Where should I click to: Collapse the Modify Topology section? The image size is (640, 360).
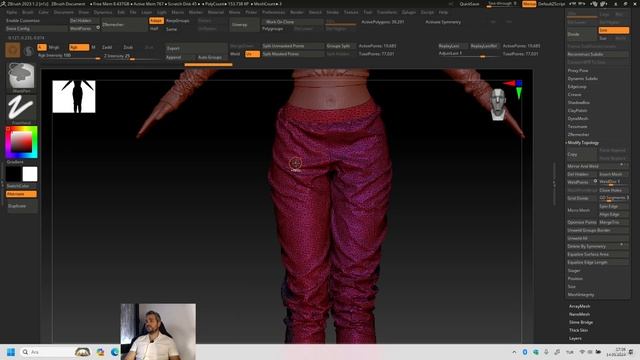(583, 143)
